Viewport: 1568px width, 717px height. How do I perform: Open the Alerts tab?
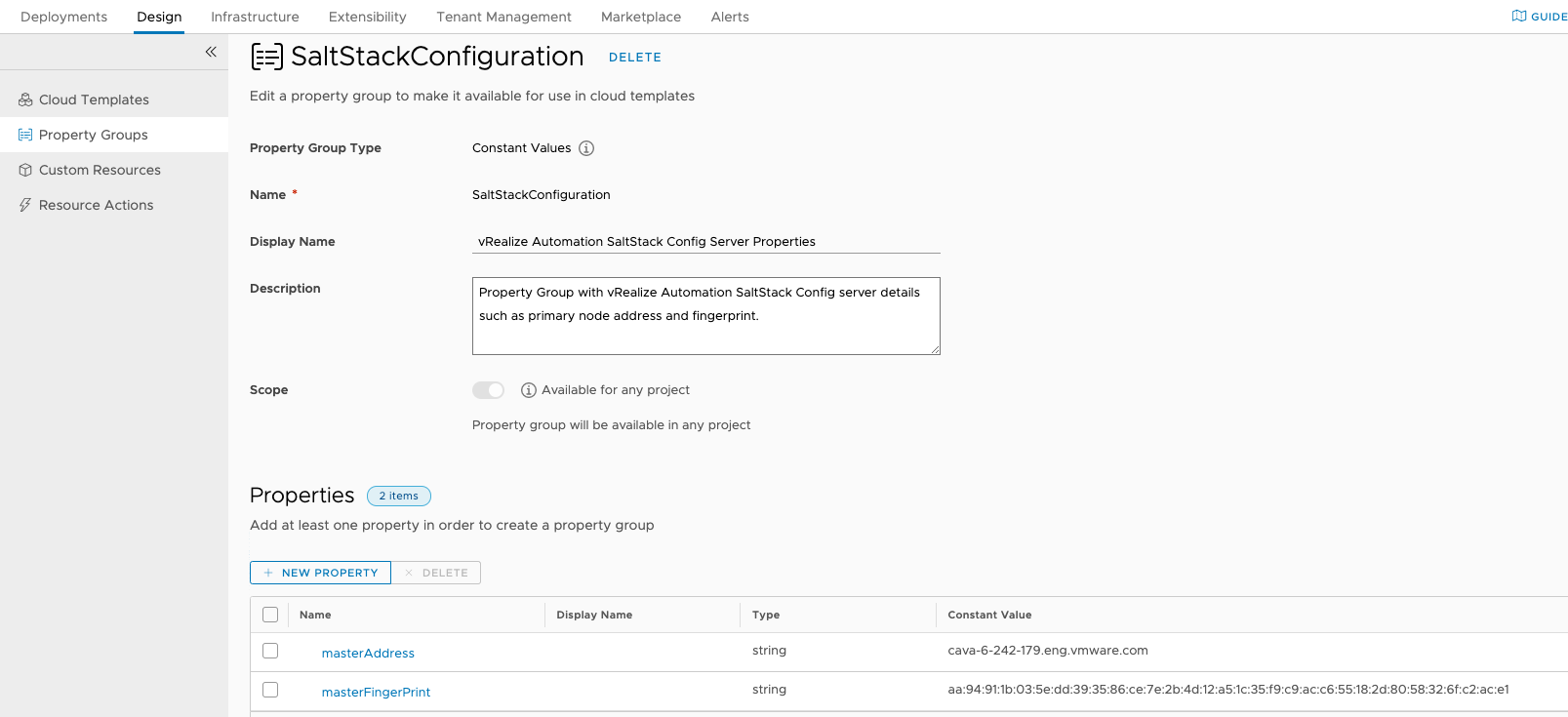click(730, 17)
